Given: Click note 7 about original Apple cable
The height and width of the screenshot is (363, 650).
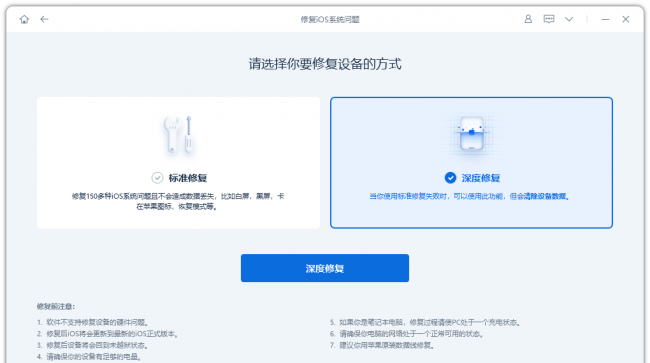Looking at the screenshot, I should coord(382,345).
